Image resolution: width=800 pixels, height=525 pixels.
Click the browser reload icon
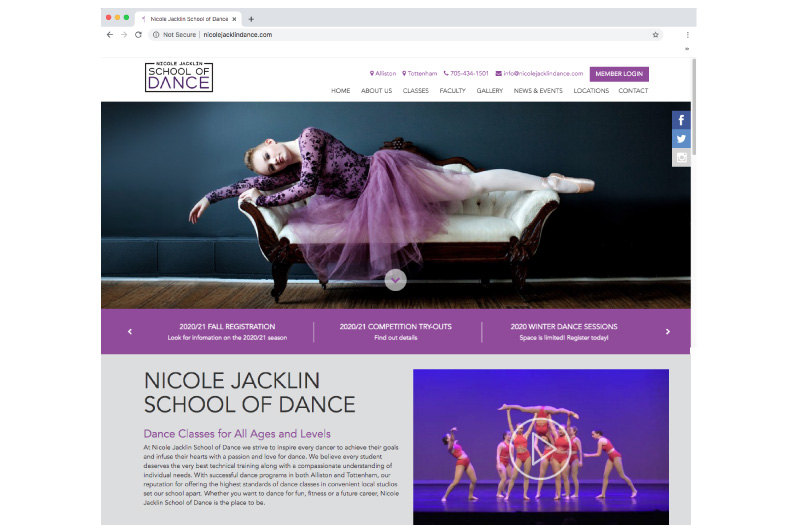[138, 34]
